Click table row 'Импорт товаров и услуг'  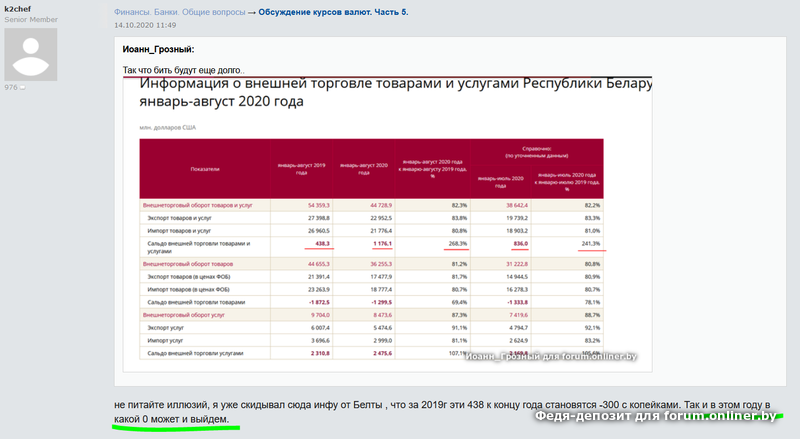point(371,231)
